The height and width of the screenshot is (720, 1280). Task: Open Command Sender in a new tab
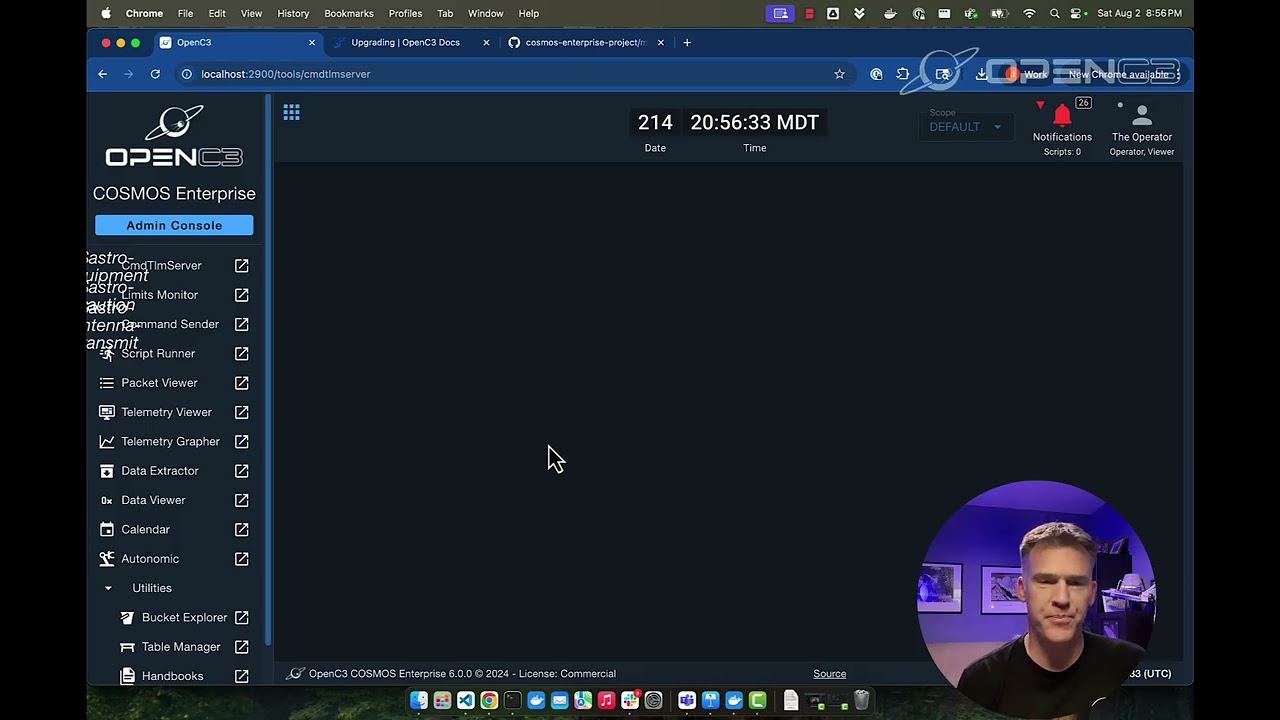pyautogui.click(x=242, y=324)
